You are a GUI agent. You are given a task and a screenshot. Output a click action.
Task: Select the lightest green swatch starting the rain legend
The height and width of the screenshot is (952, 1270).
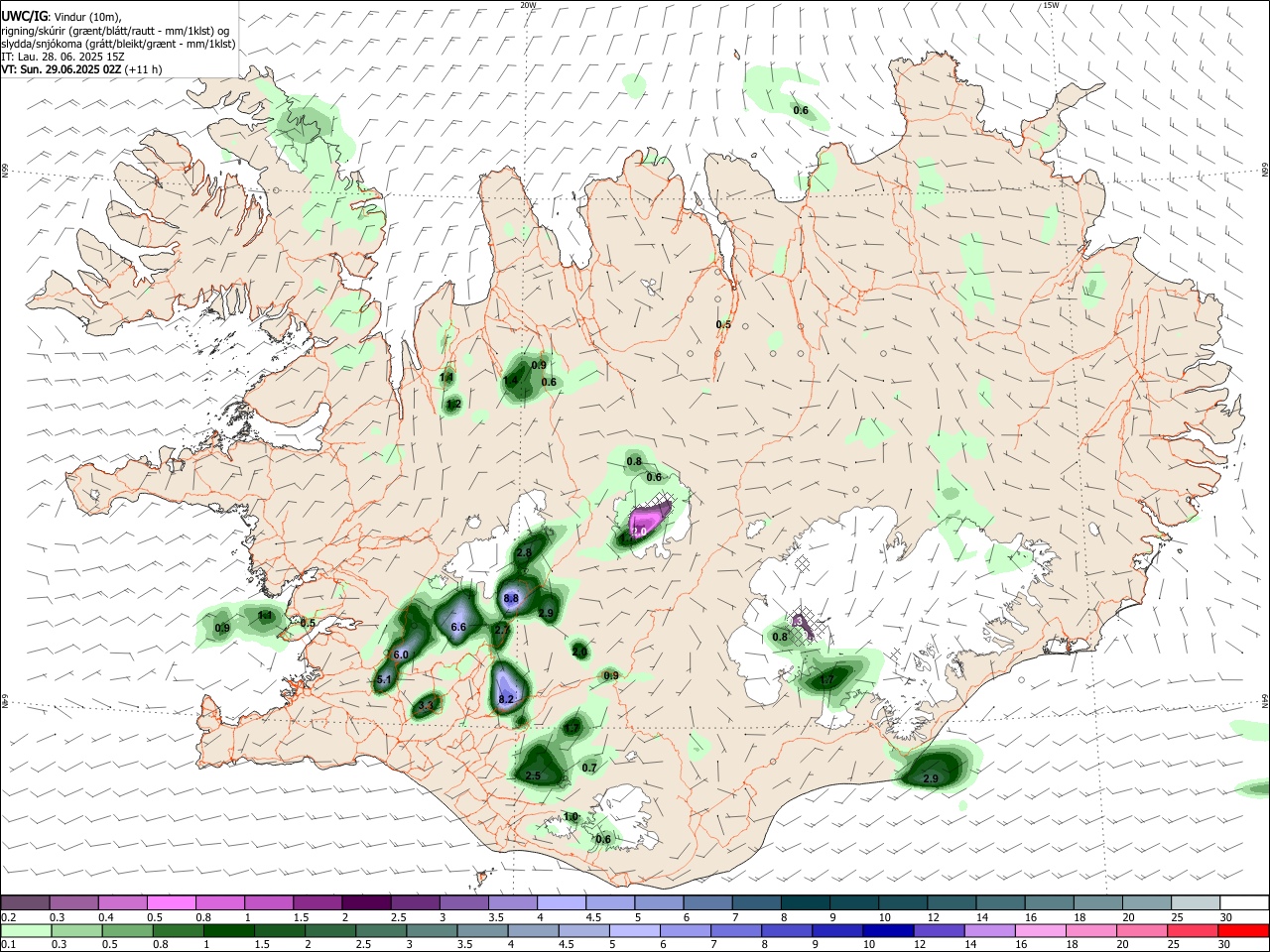25,930
